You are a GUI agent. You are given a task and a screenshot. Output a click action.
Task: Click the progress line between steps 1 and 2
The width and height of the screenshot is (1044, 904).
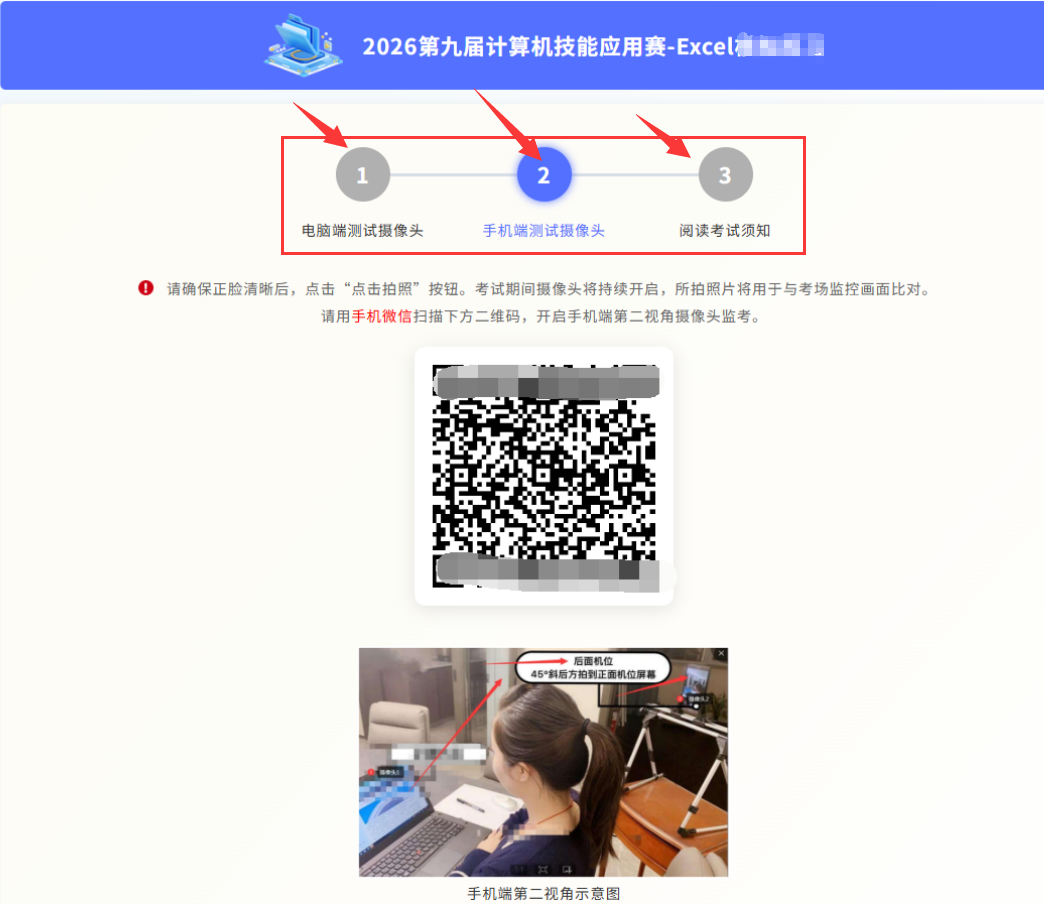pyautogui.click(x=452, y=175)
